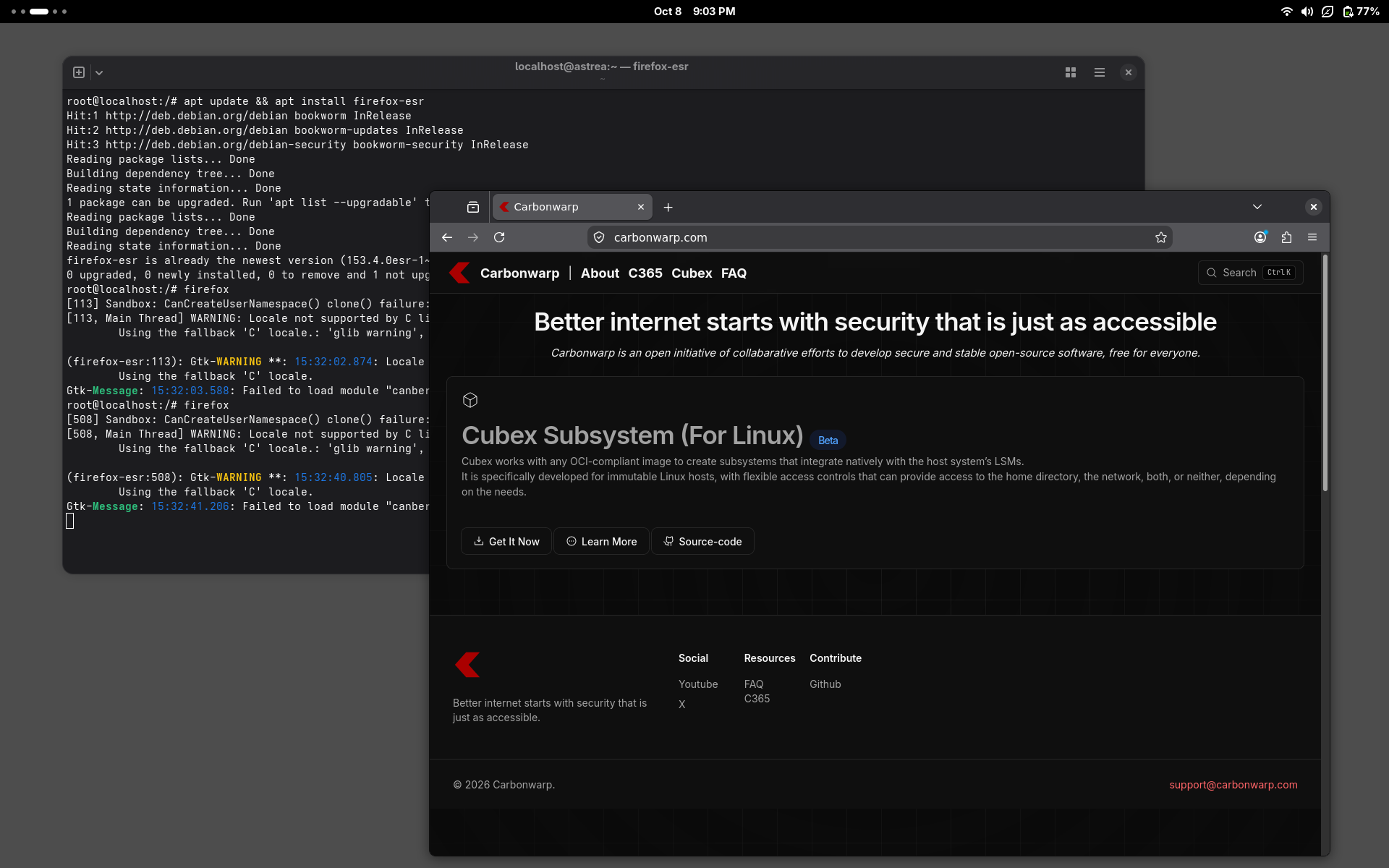This screenshot has width=1389, height=868.
Task: Click the workspace indicator dots in top bar
Action: pos(39,12)
